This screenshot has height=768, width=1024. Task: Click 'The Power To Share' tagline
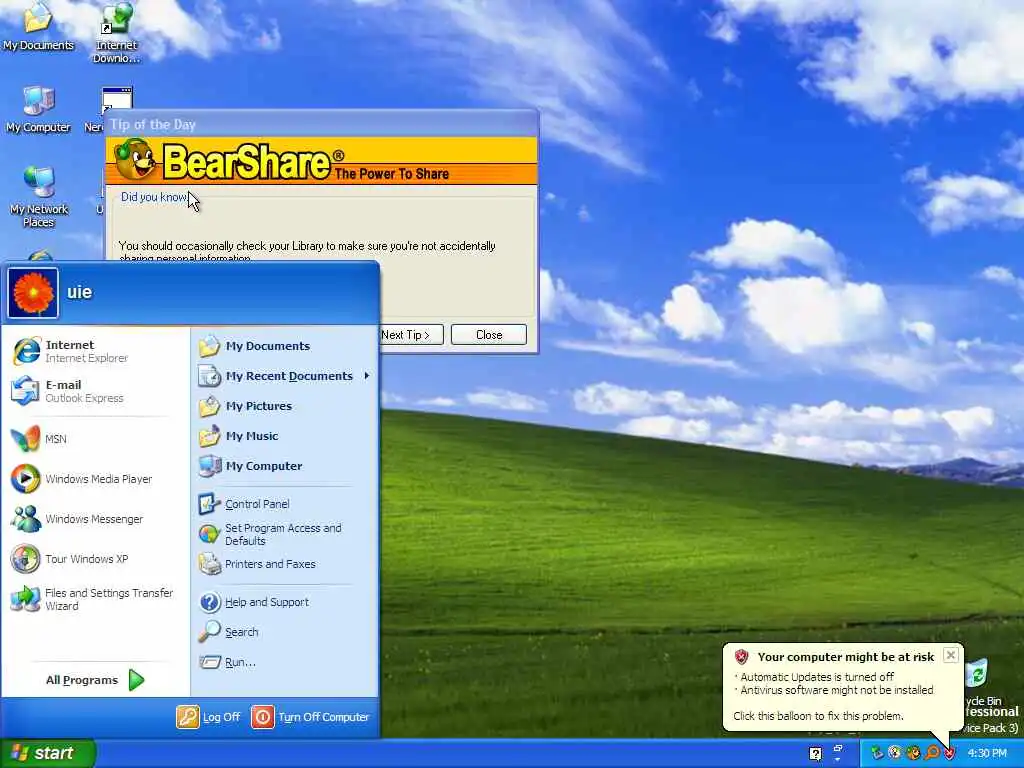pos(392,174)
